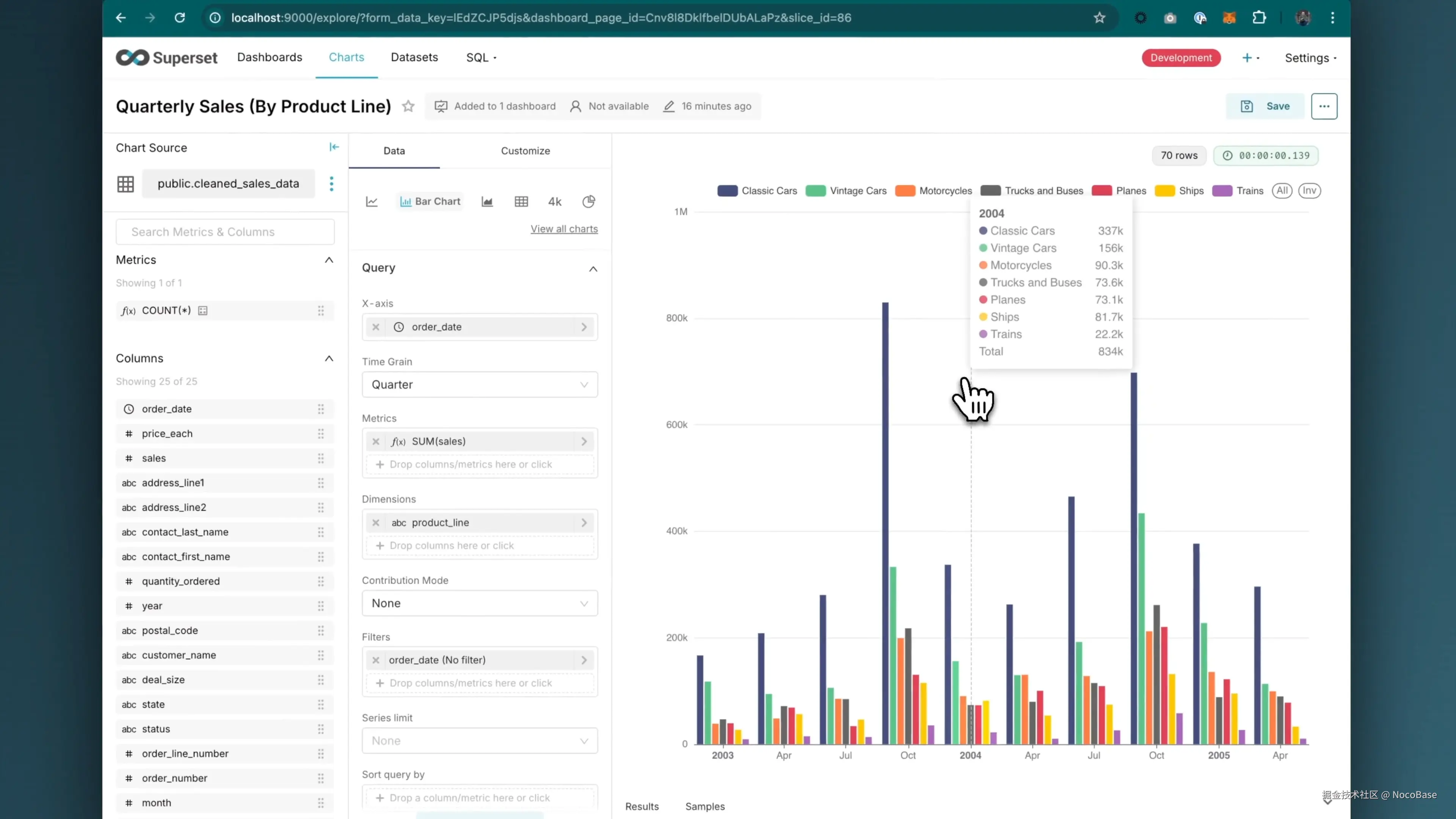Select the pie chart type icon

point(588,201)
